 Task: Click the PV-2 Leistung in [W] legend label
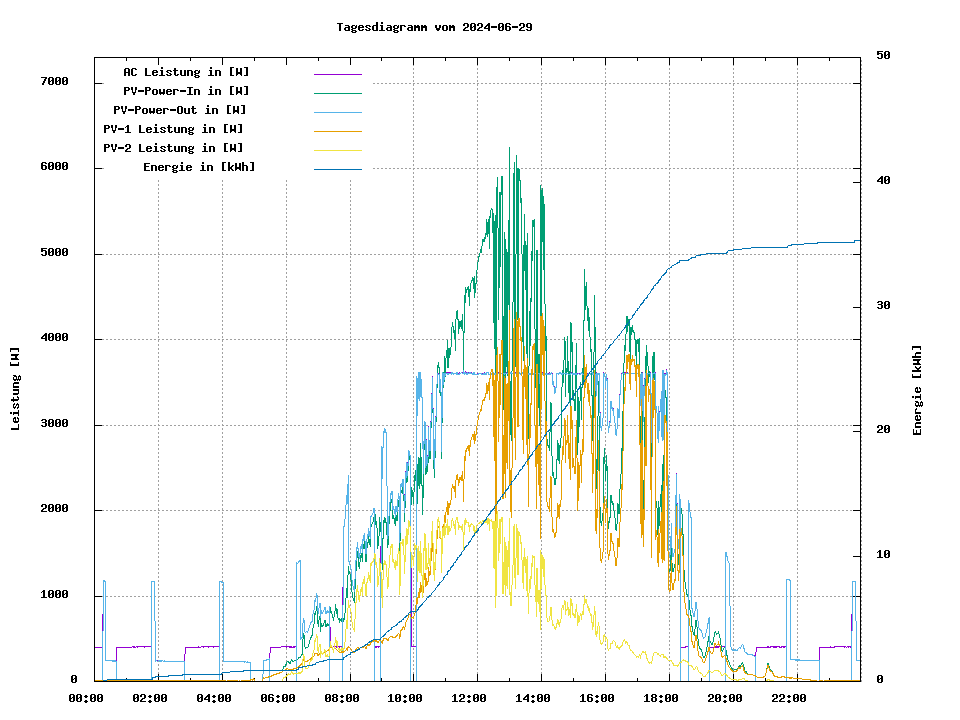(x=173, y=148)
